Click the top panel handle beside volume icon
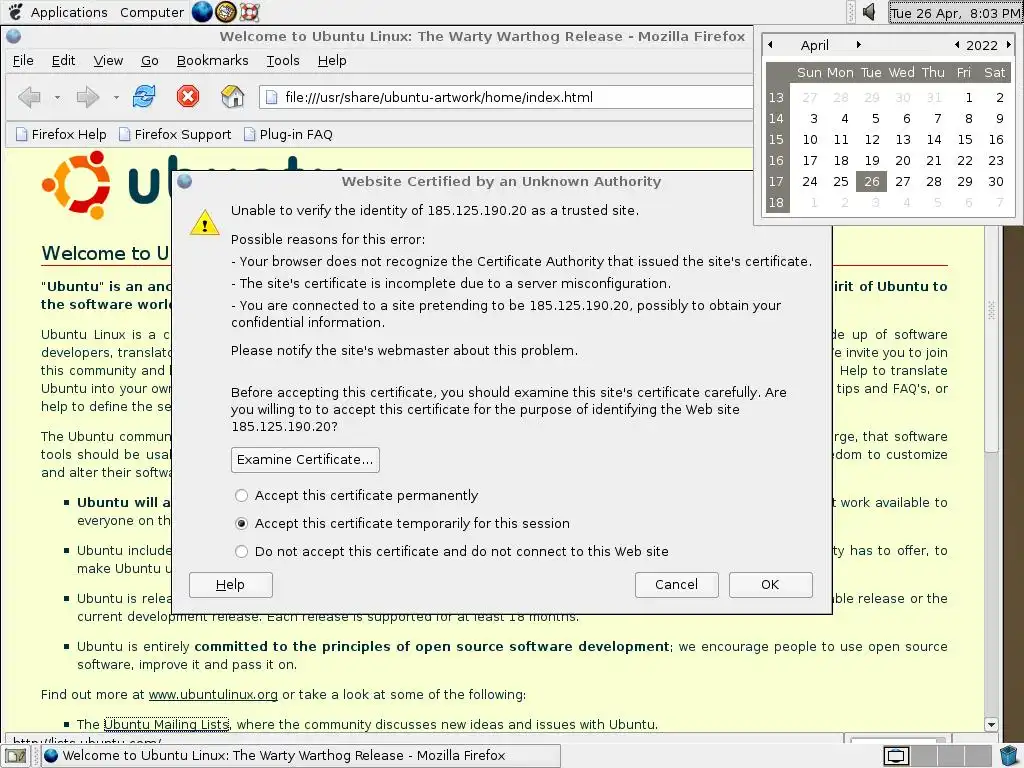1024x768 pixels. (850, 12)
